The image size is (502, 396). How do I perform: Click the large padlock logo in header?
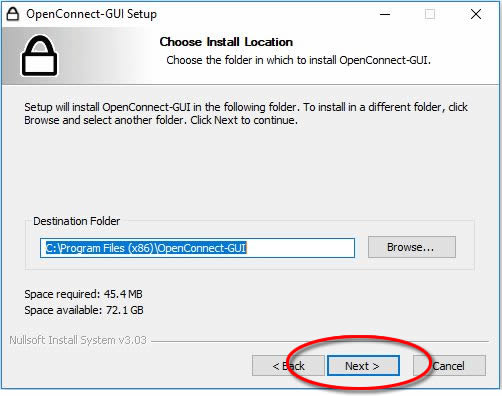tap(39, 56)
